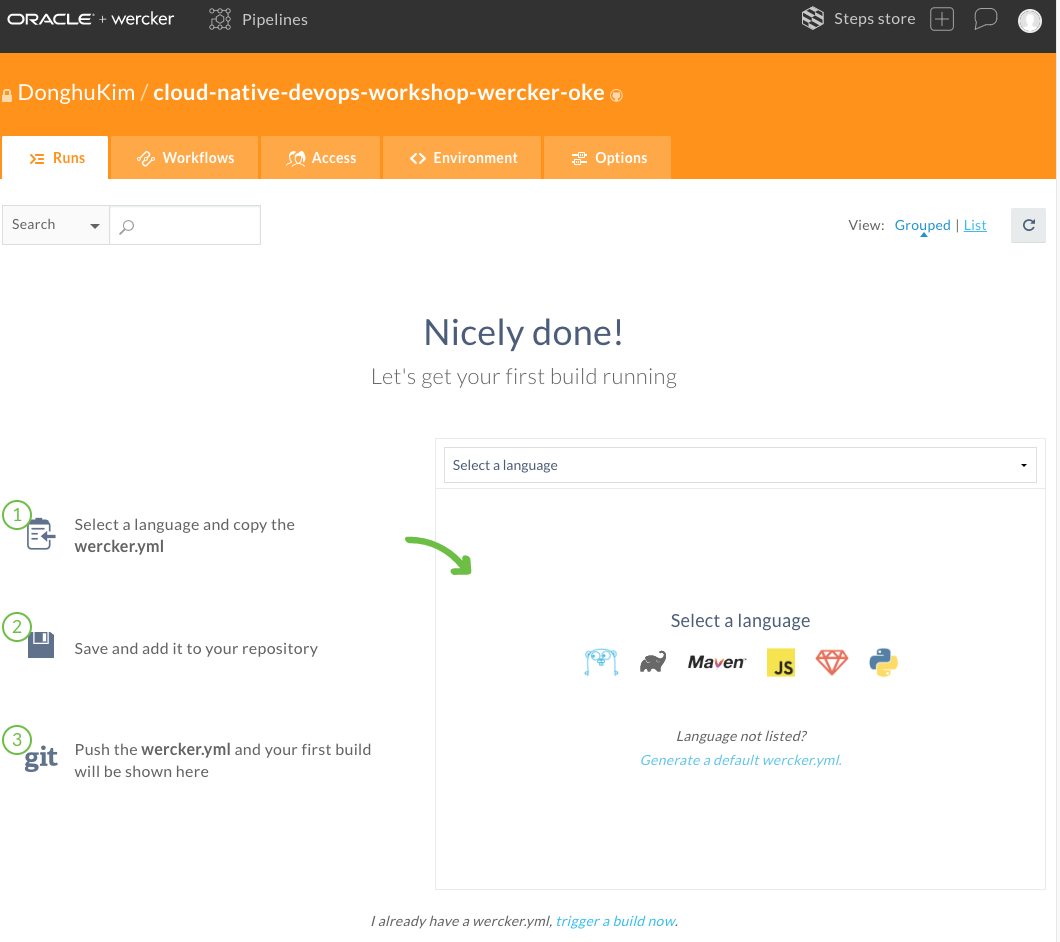Click the 'Nicely done!' heading
1060x942 pixels.
tap(523, 332)
